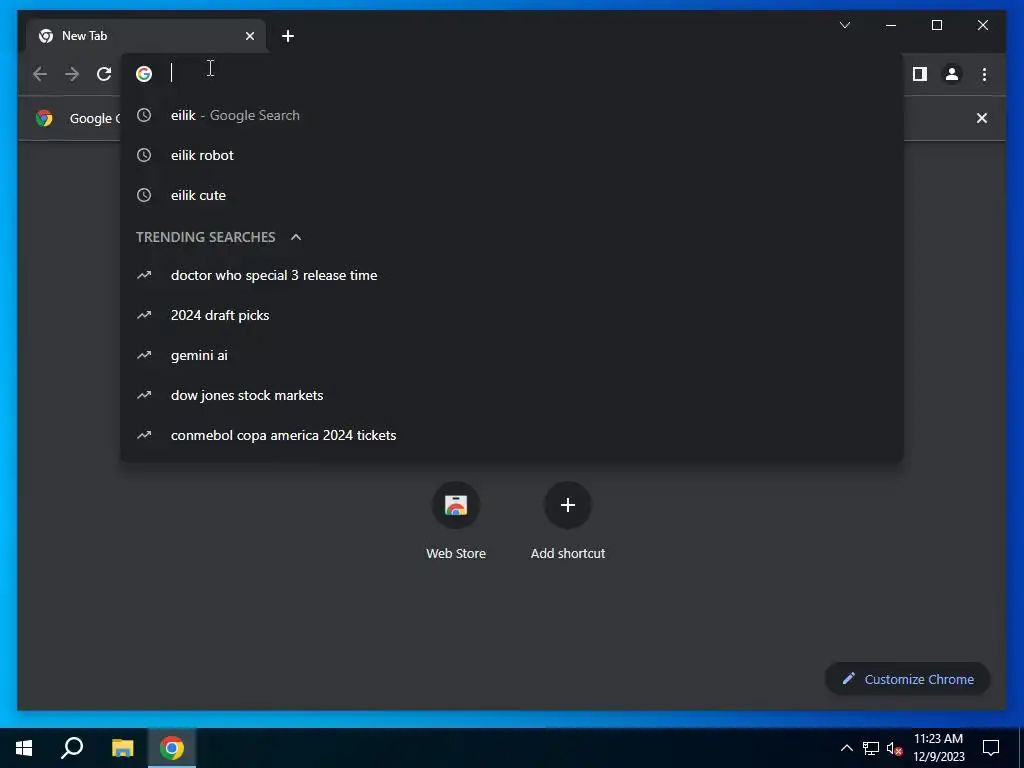Click trending arrow icon beside 'gemini ai'
This screenshot has width=1024, height=768.
(x=144, y=355)
